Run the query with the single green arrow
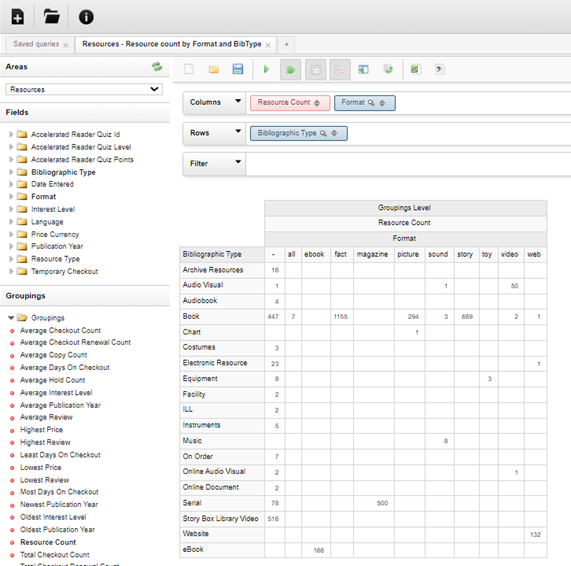This screenshot has height=566, width=571. [x=266, y=69]
